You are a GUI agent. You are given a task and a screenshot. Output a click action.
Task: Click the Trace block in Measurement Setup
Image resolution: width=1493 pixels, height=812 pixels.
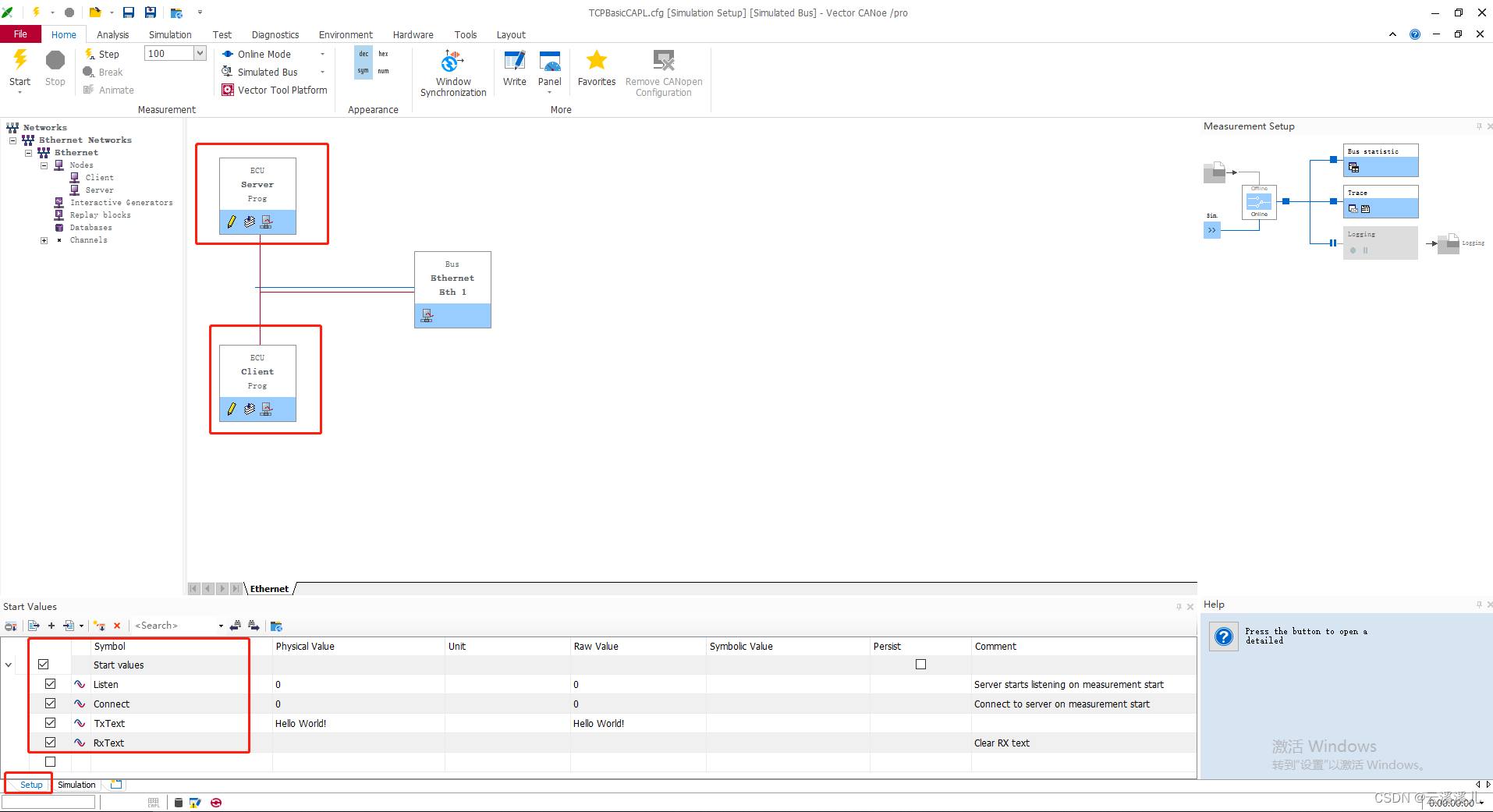(1380, 201)
